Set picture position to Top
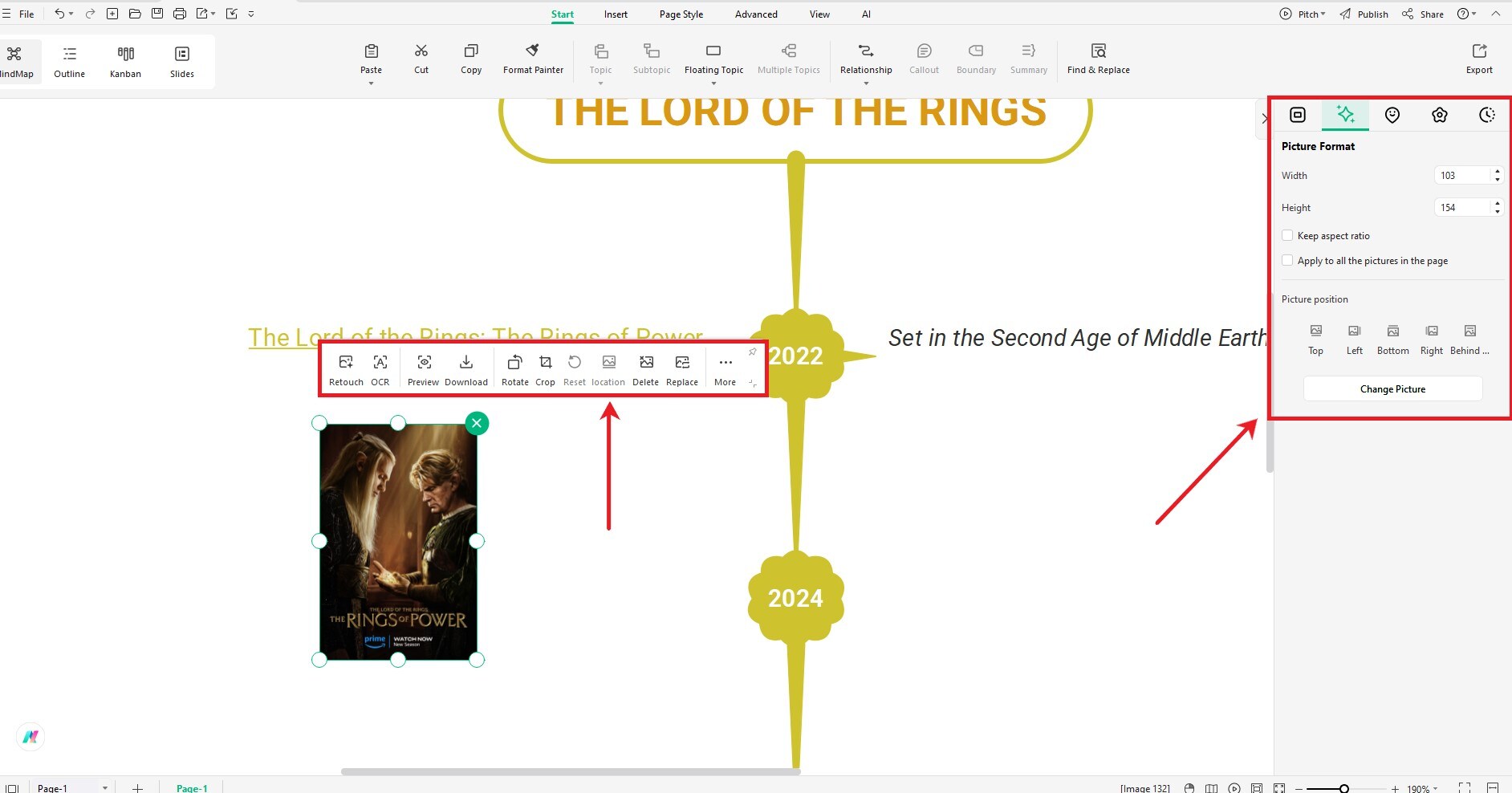Image resolution: width=1512 pixels, height=793 pixels. pyautogui.click(x=1316, y=340)
